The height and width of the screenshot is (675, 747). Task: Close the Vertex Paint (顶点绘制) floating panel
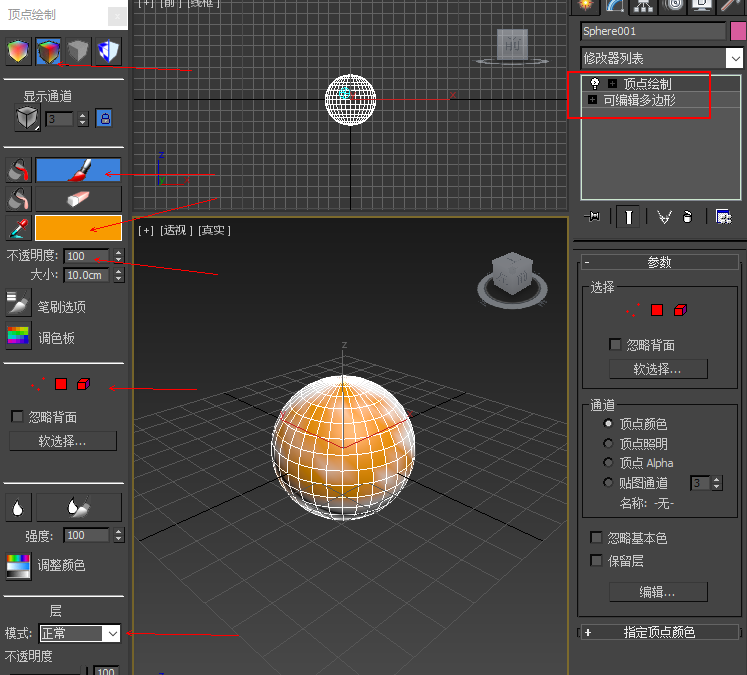[x=117, y=17]
